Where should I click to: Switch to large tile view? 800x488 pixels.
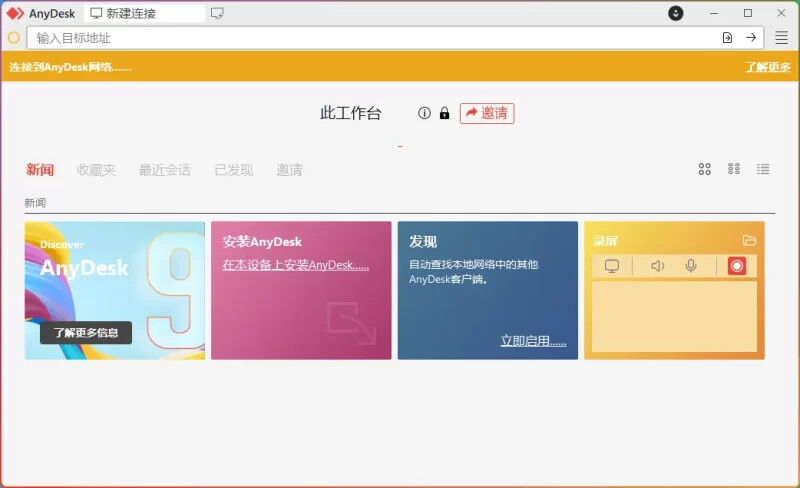pyautogui.click(x=704, y=169)
